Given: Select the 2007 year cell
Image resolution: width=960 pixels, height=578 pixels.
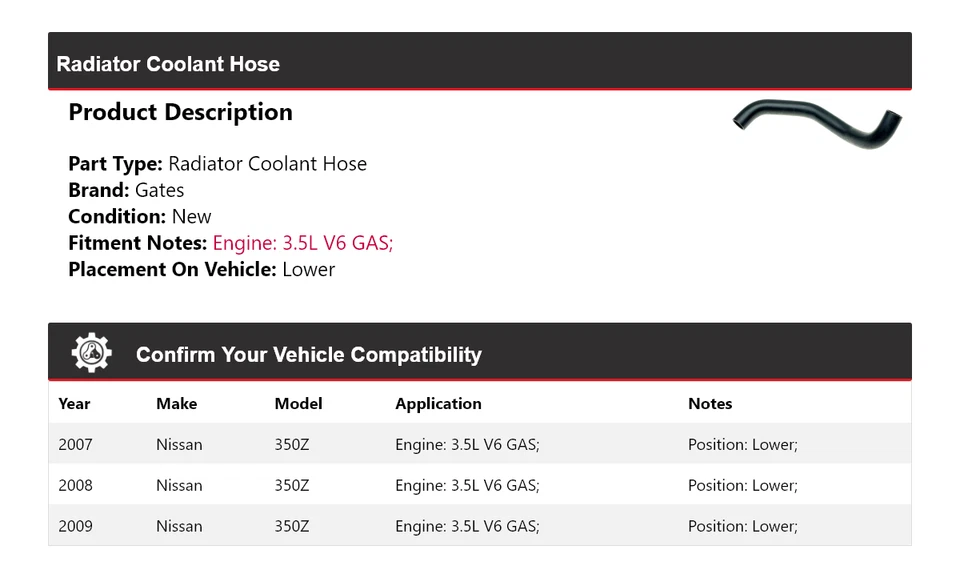Looking at the screenshot, I should [75, 445].
